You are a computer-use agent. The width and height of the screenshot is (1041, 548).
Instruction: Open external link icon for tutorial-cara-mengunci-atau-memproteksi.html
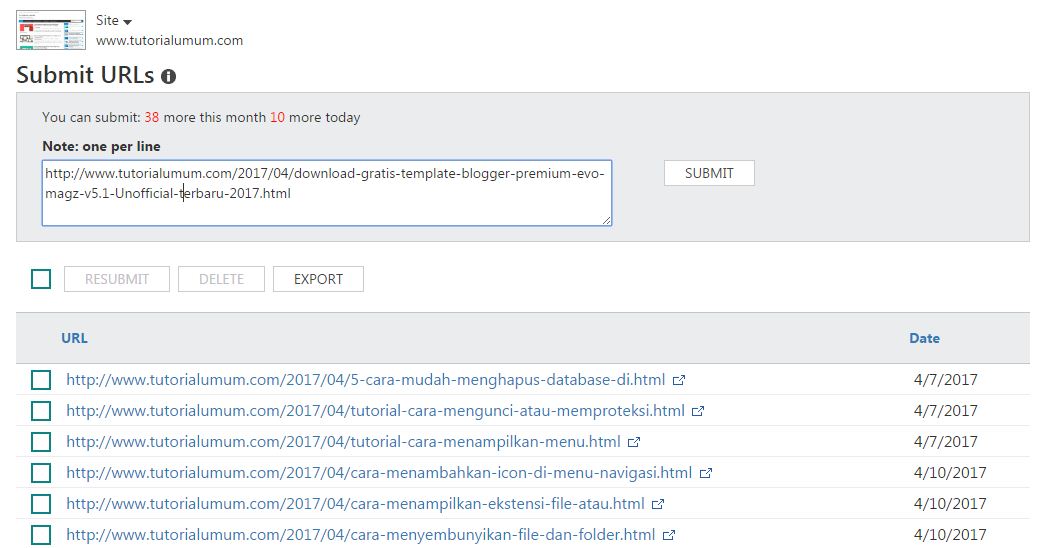[698, 411]
